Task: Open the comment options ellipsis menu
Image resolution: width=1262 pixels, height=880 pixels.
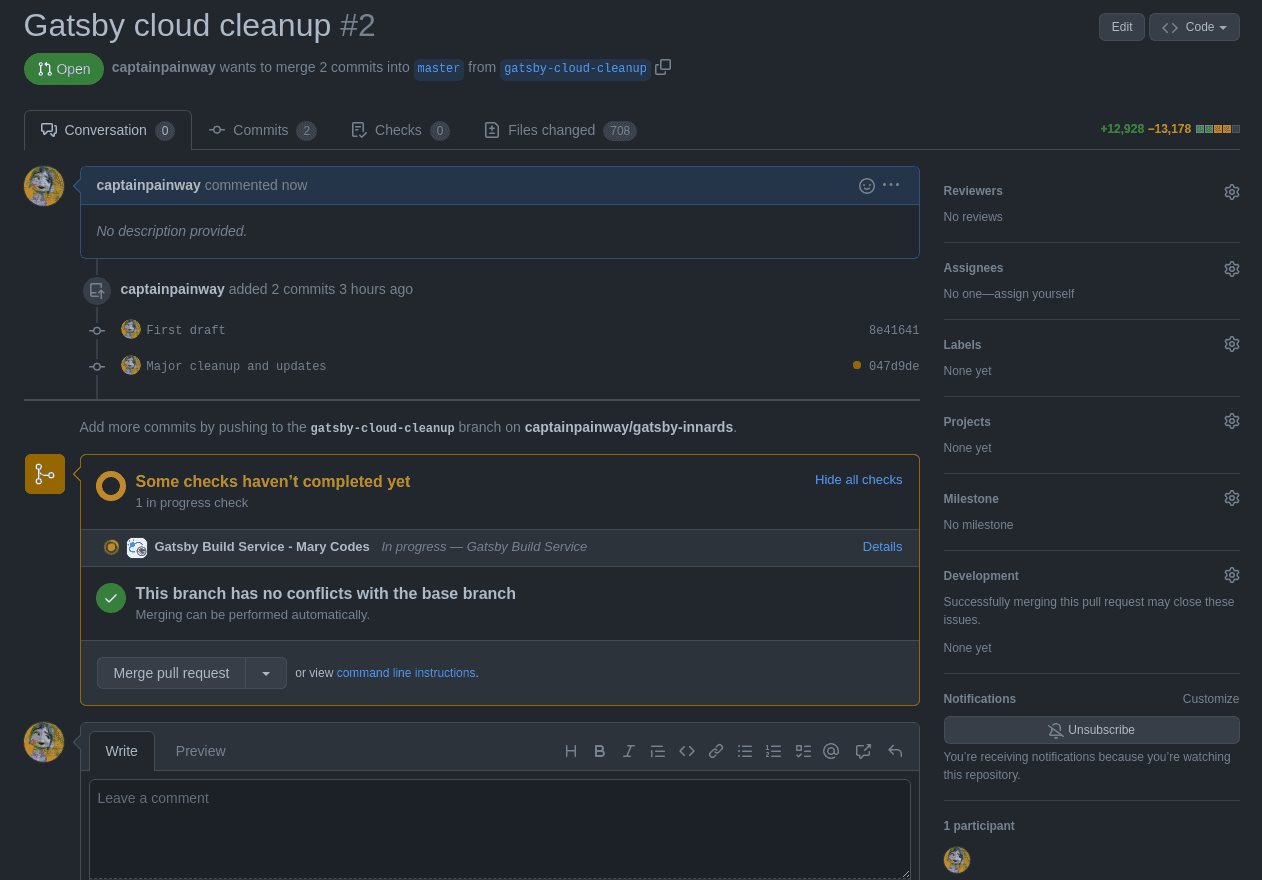Action: click(891, 185)
